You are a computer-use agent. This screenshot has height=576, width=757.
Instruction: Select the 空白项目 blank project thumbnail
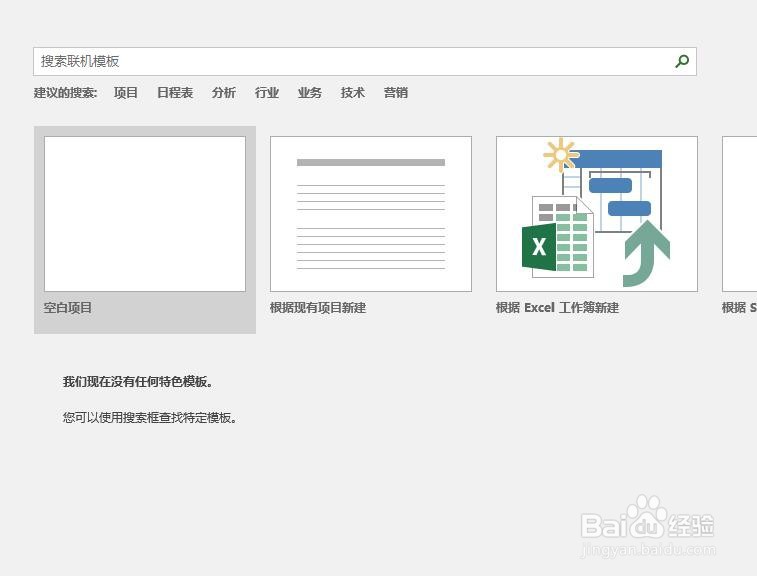coord(145,214)
